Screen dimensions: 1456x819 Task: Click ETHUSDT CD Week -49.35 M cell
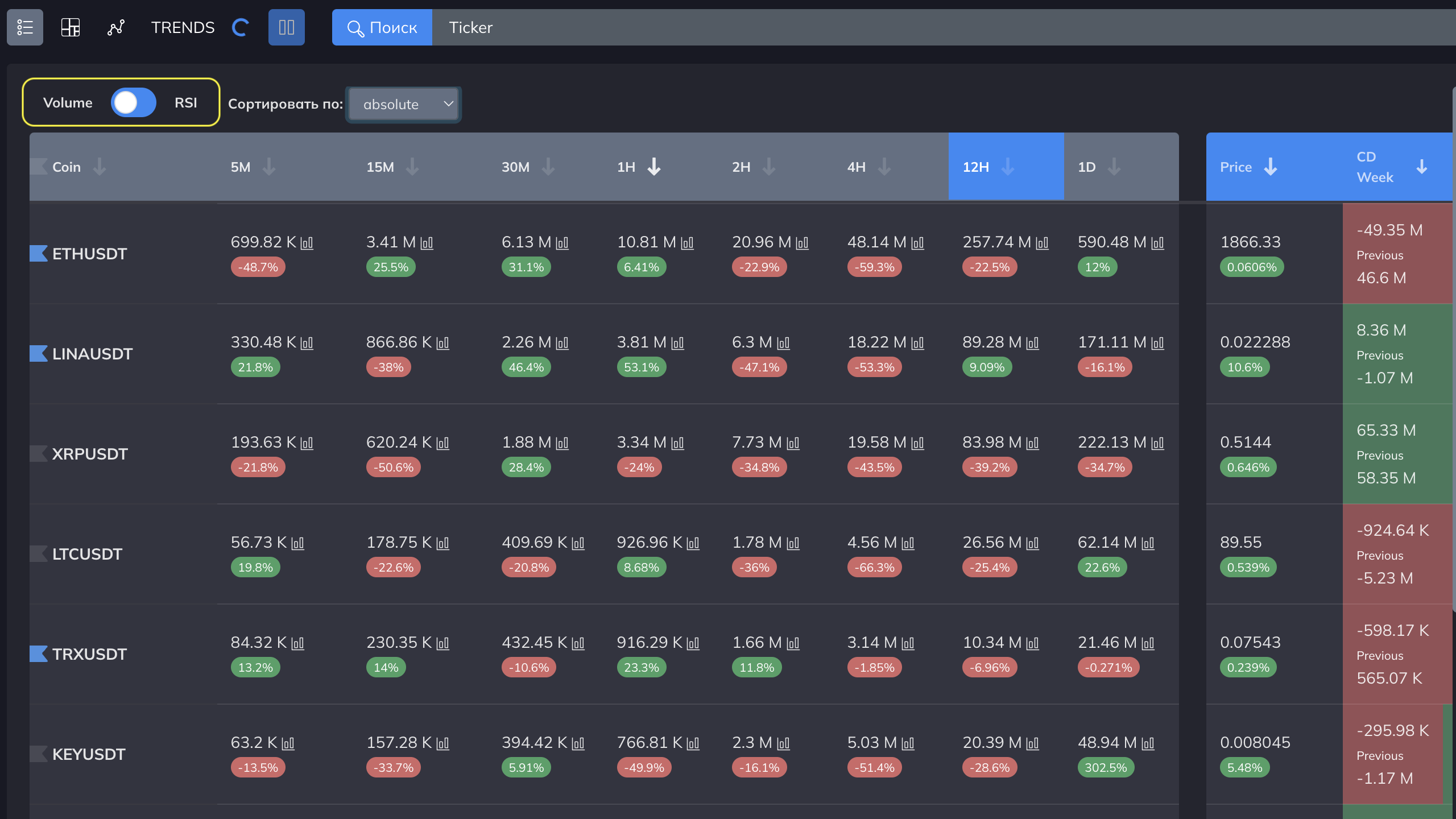point(1397,254)
